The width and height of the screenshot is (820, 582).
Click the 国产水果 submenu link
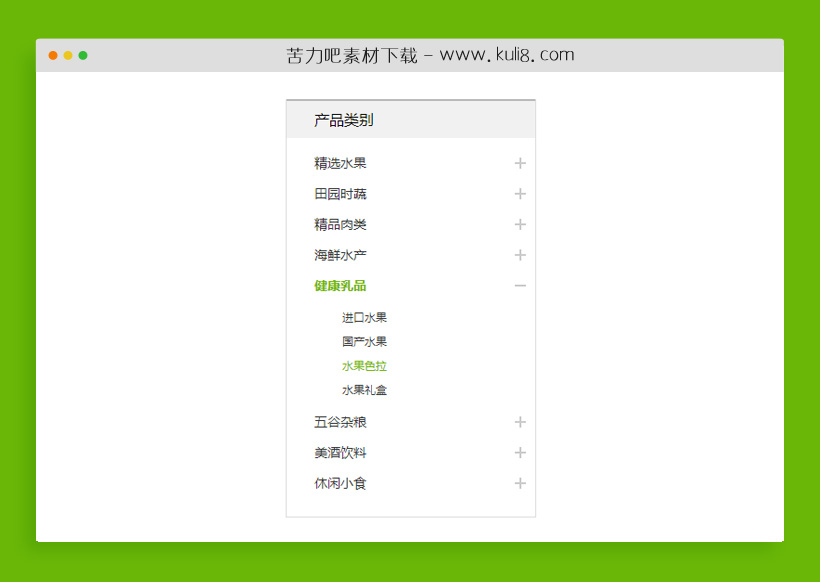pos(364,341)
